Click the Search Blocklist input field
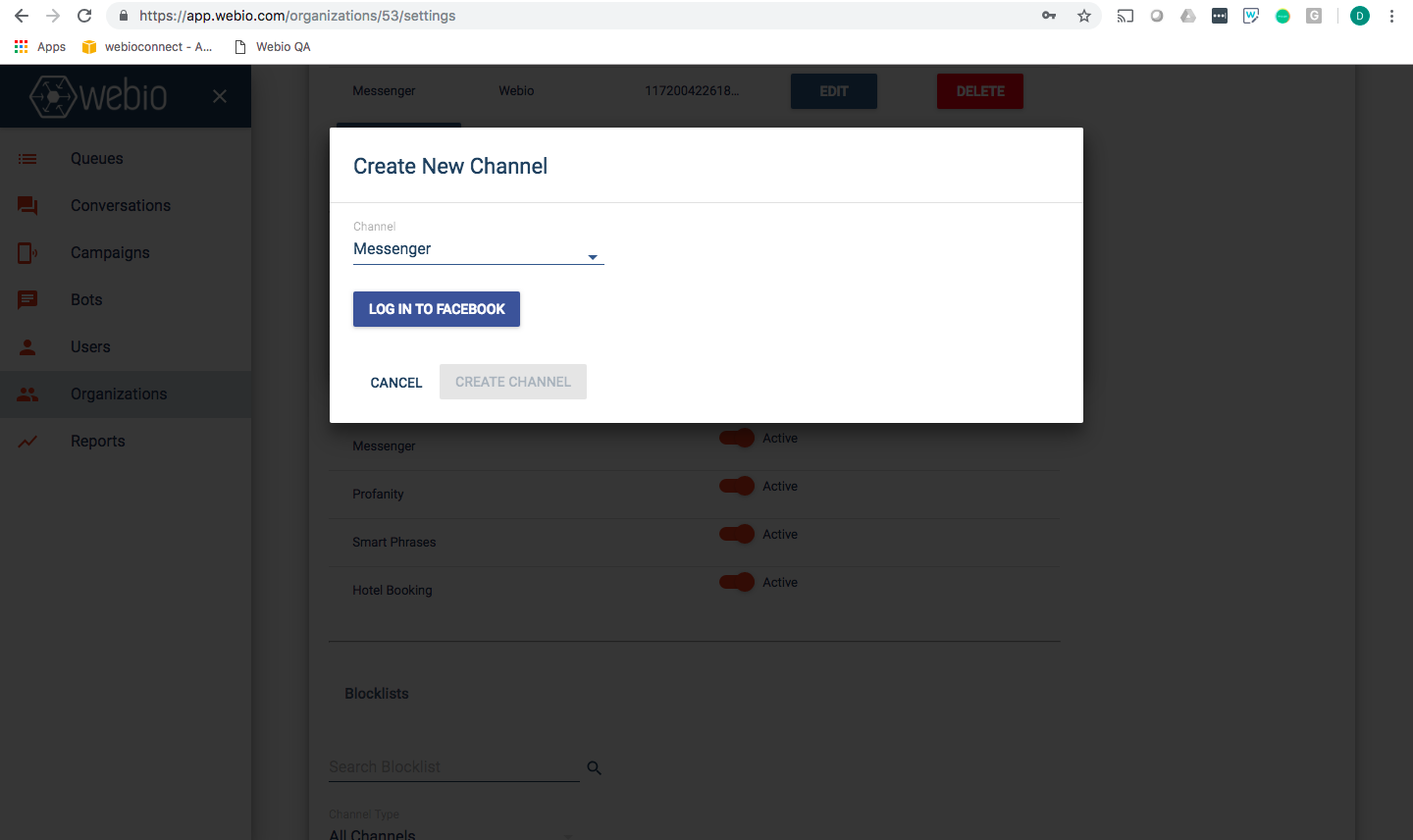 (453, 767)
